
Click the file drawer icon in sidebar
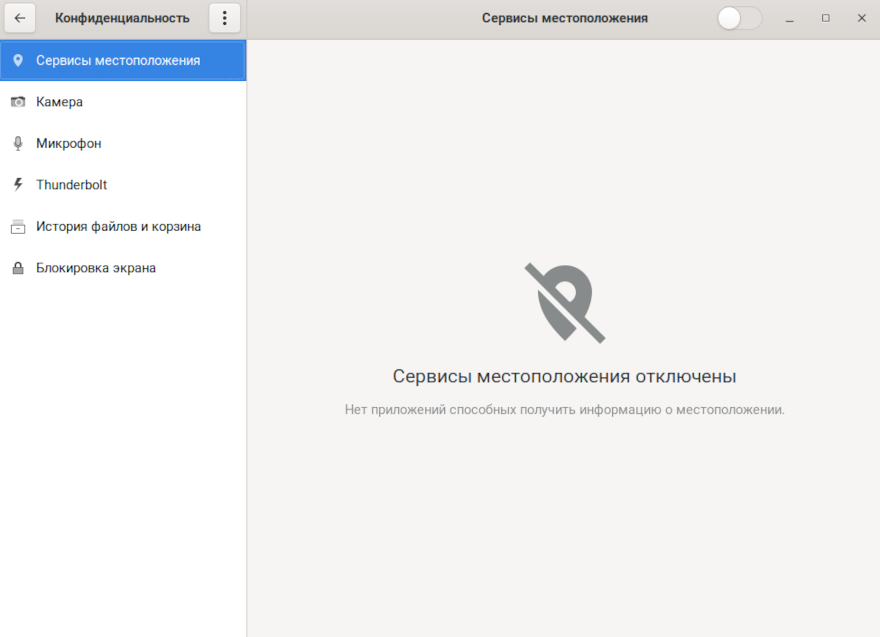point(17,227)
